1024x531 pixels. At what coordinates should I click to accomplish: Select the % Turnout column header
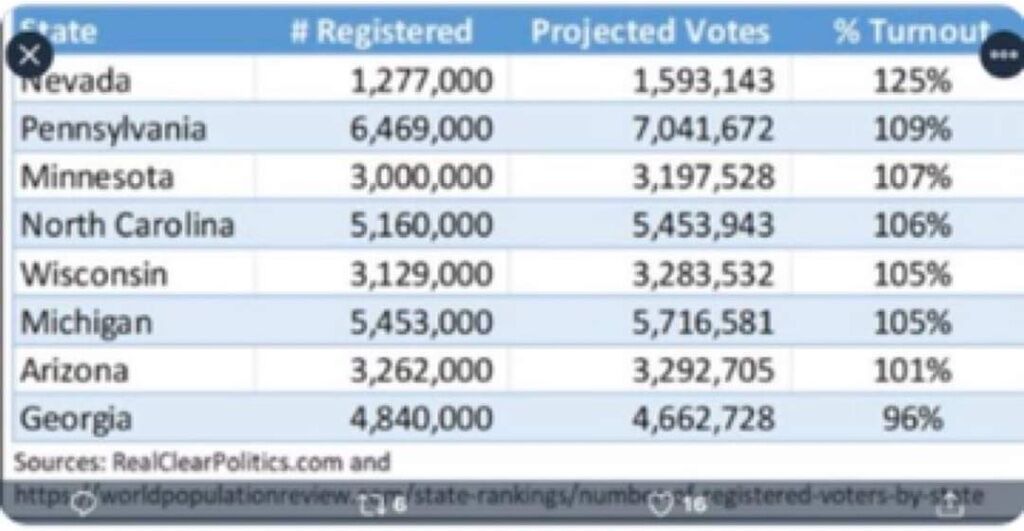tap(911, 31)
